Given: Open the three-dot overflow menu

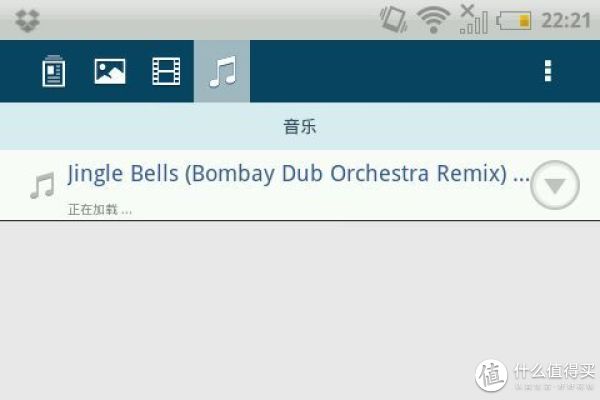Looking at the screenshot, I should [x=548, y=71].
